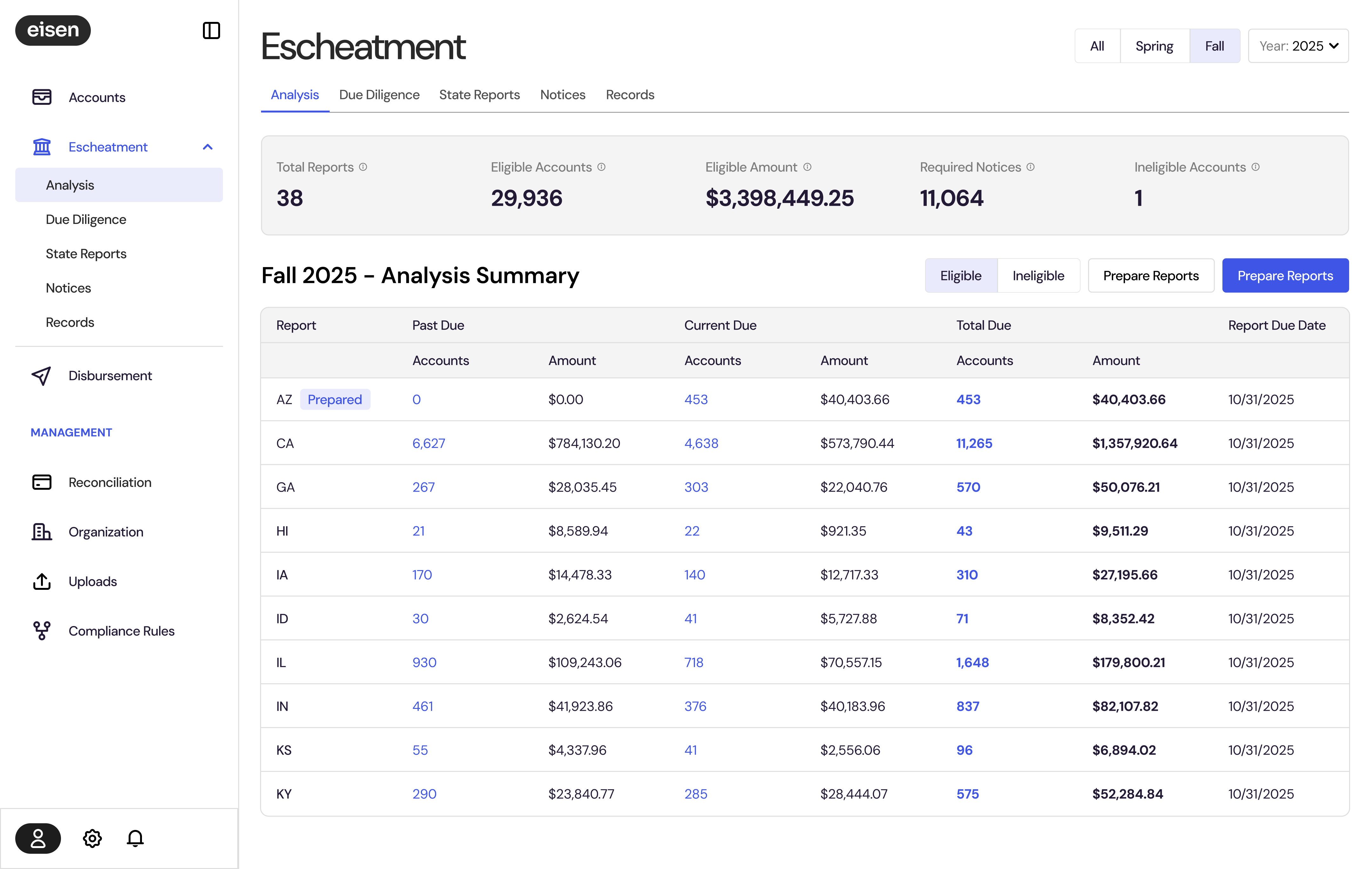Open settings gear icon

(92, 838)
